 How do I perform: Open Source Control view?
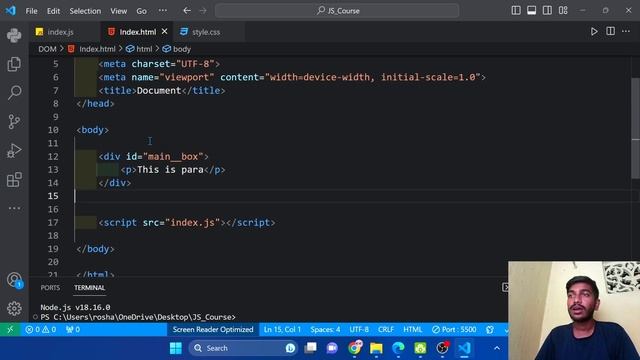click(14, 122)
